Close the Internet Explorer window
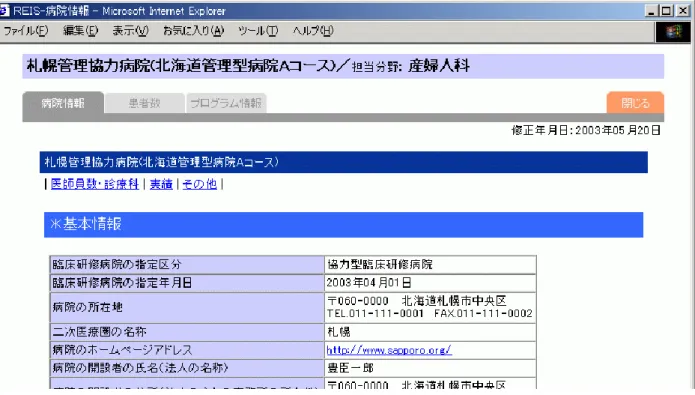This screenshot has height=395, width=695. pos(683,11)
